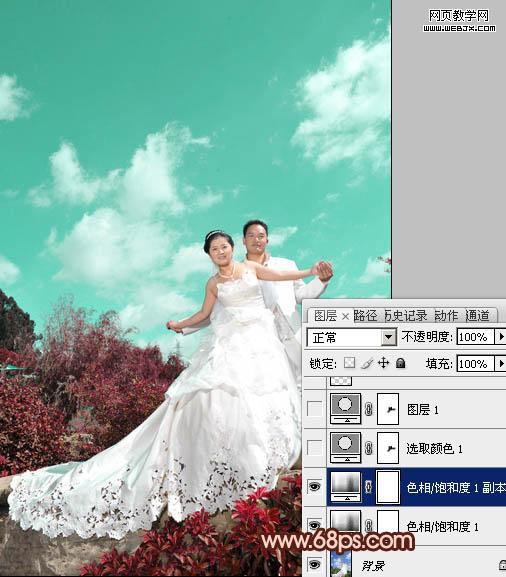Click the lock transparent pixels icon
The width and height of the screenshot is (506, 577).
[x=349, y=363]
